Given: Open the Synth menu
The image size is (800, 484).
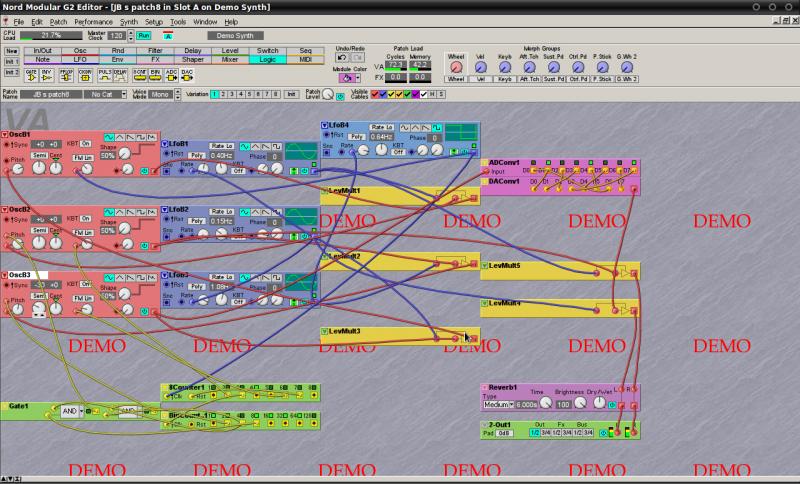Looking at the screenshot, I should point(129,22).
